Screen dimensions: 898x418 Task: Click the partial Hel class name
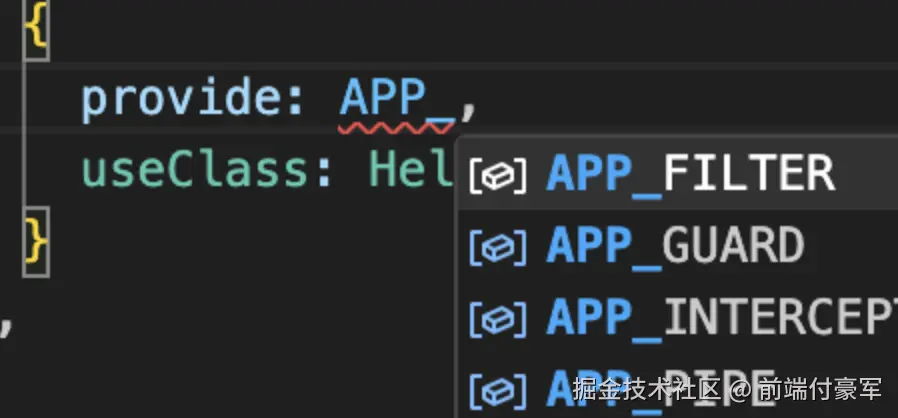coord(411,169)
